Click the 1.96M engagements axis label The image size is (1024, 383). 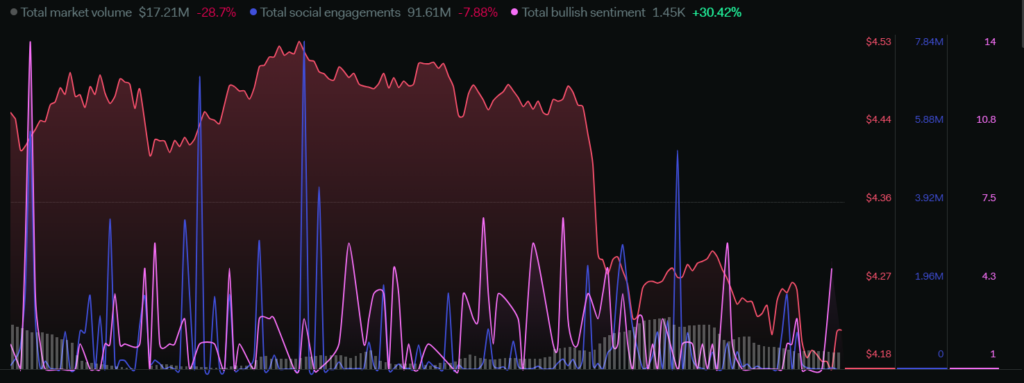click(x=929, y=276)
